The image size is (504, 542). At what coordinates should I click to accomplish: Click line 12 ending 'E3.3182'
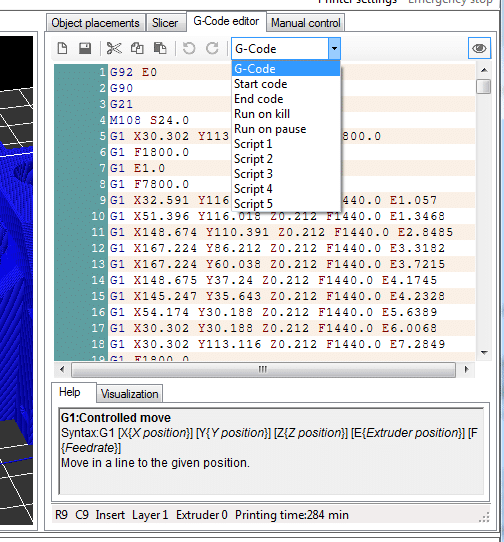(x=277, y=248)
